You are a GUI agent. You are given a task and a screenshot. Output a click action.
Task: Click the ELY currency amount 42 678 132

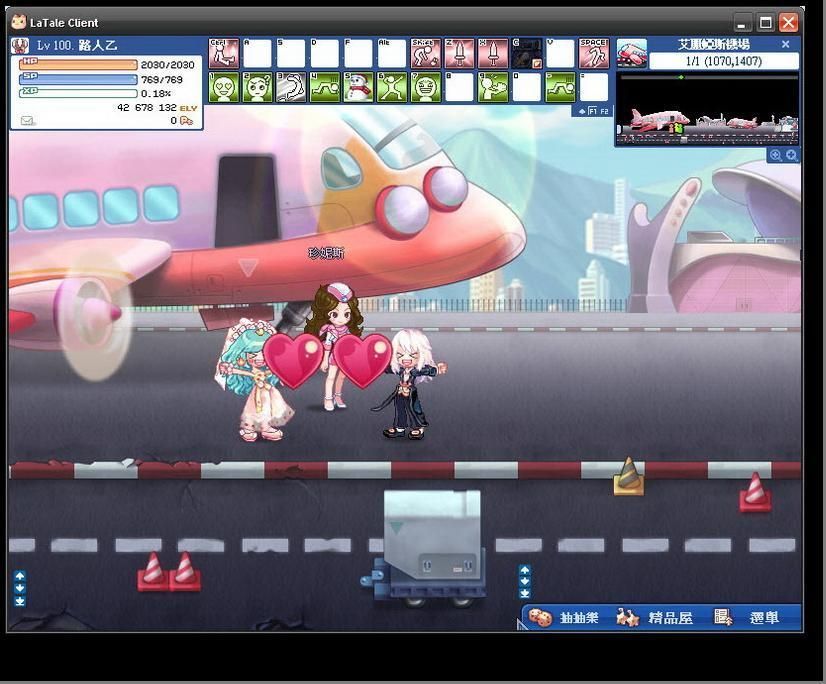point(147,108)
